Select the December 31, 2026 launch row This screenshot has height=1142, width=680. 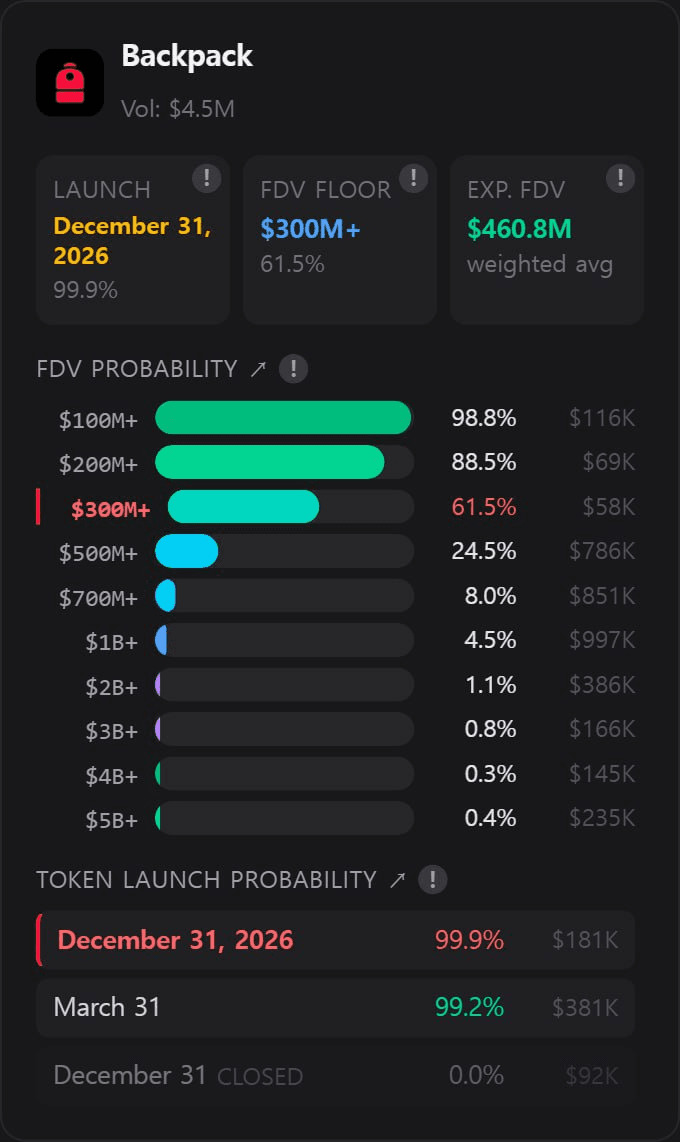[335, 940]
